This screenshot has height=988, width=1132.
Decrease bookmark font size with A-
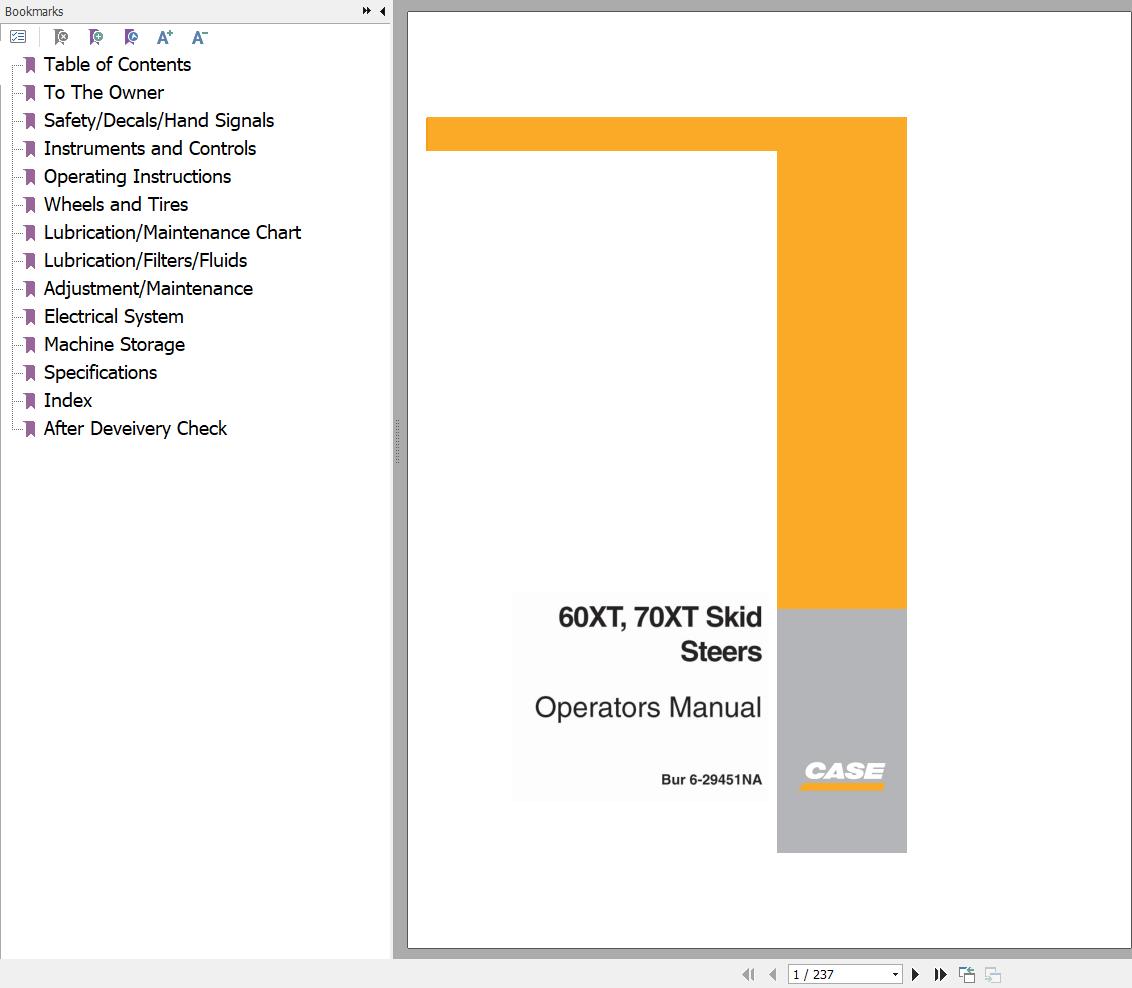(199, 37)
